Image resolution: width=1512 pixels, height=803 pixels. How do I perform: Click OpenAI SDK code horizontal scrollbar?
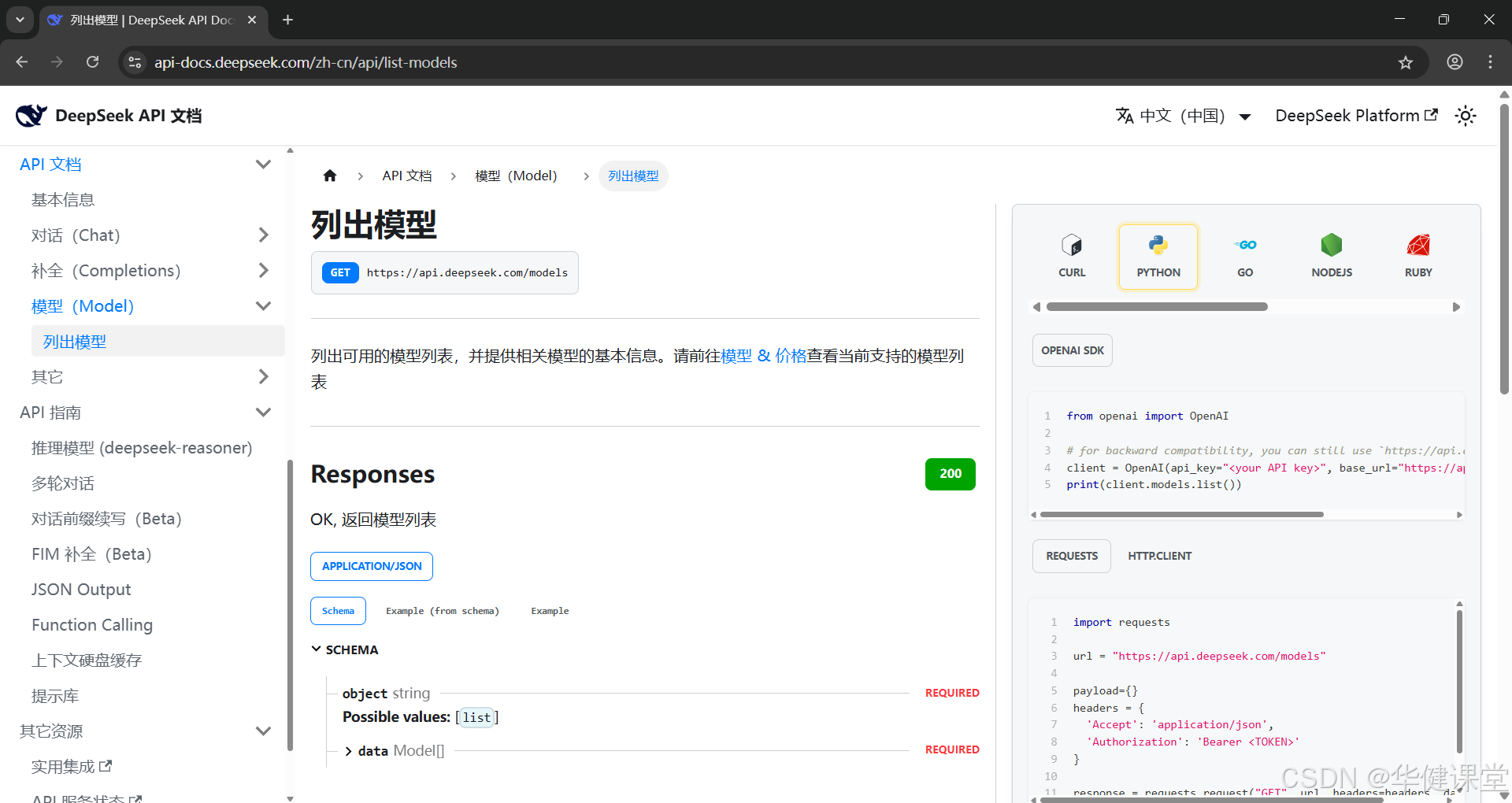[x=1181, y=515]
